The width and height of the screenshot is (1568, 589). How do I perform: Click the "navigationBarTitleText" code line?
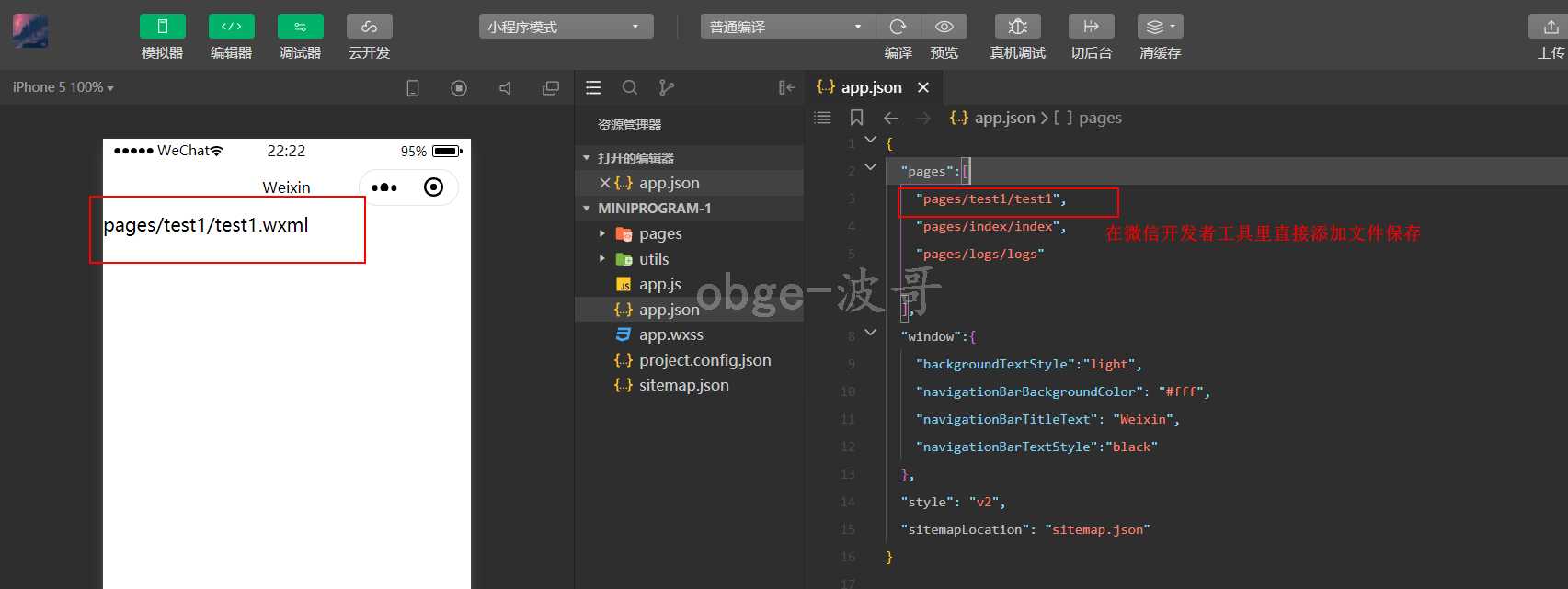pos(1047,419)
